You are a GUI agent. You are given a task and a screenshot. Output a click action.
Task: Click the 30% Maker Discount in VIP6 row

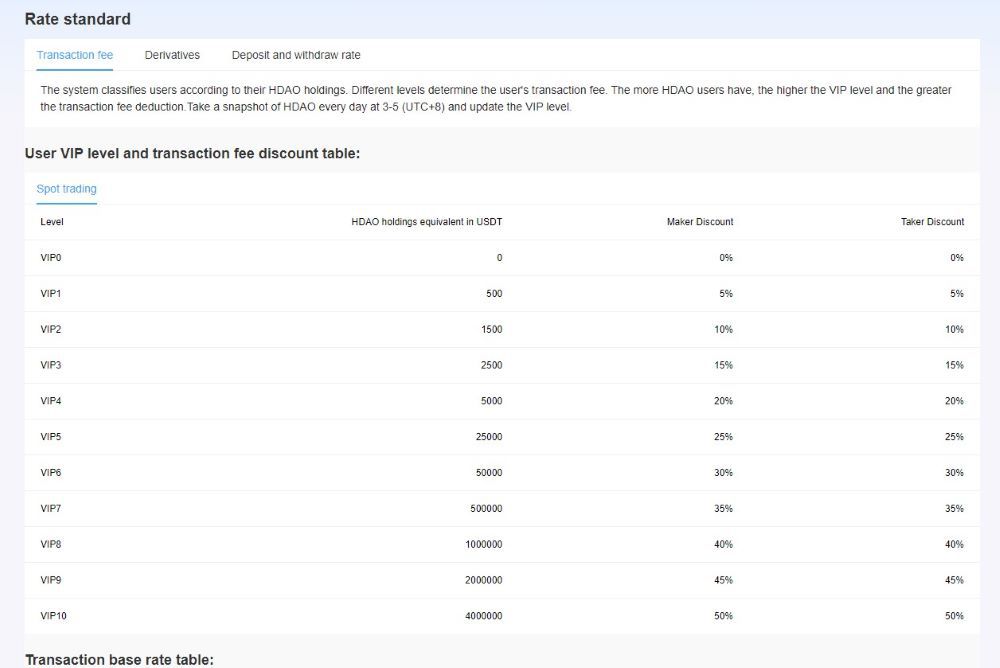coord(723,473)
